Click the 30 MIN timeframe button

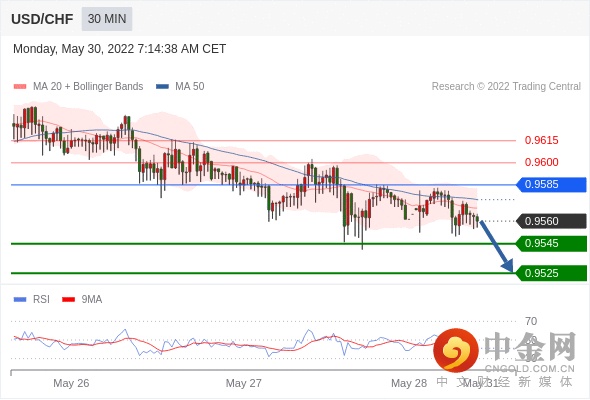[107, 19]
